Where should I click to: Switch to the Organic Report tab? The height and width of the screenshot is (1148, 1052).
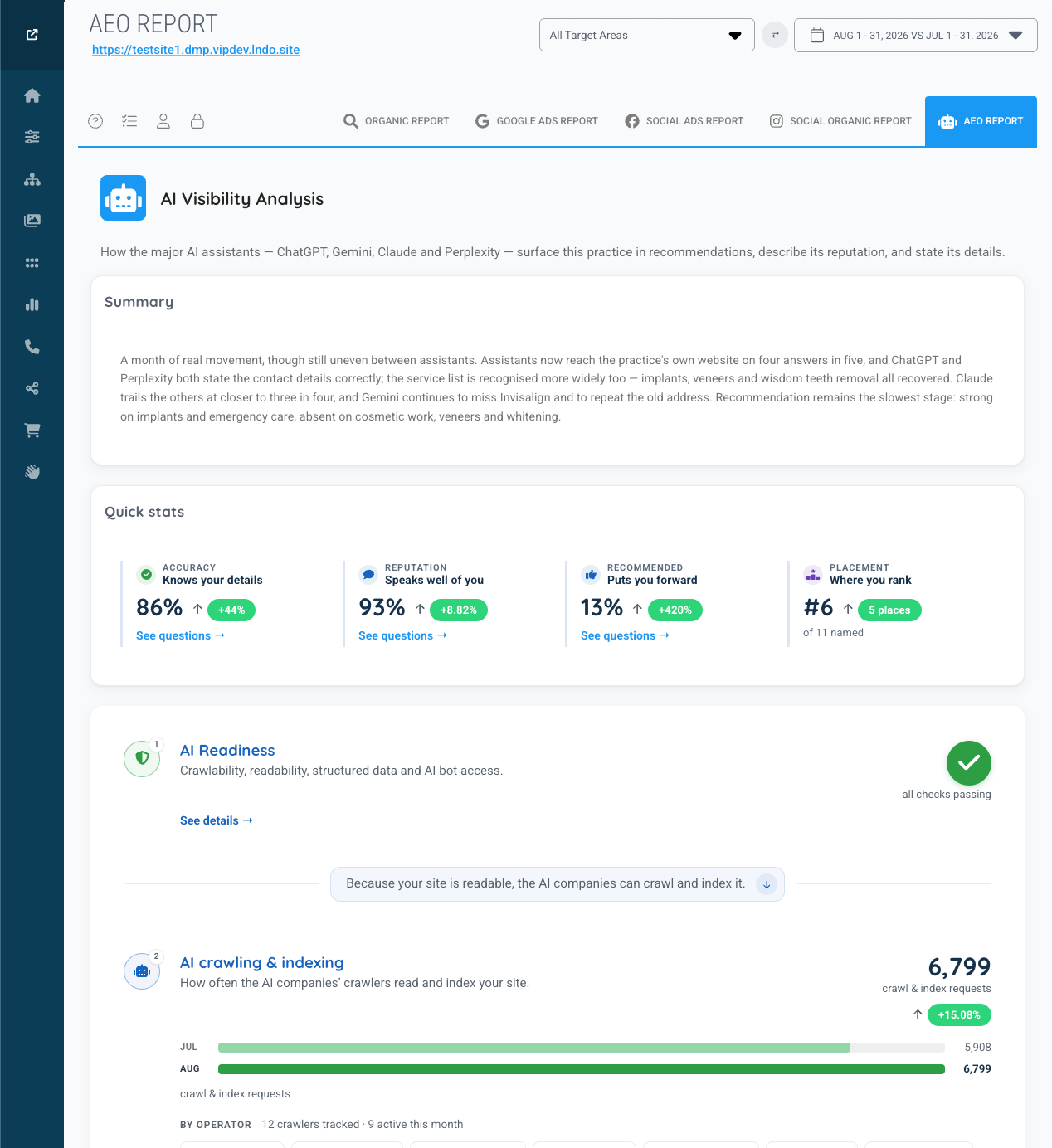point(397,121)
